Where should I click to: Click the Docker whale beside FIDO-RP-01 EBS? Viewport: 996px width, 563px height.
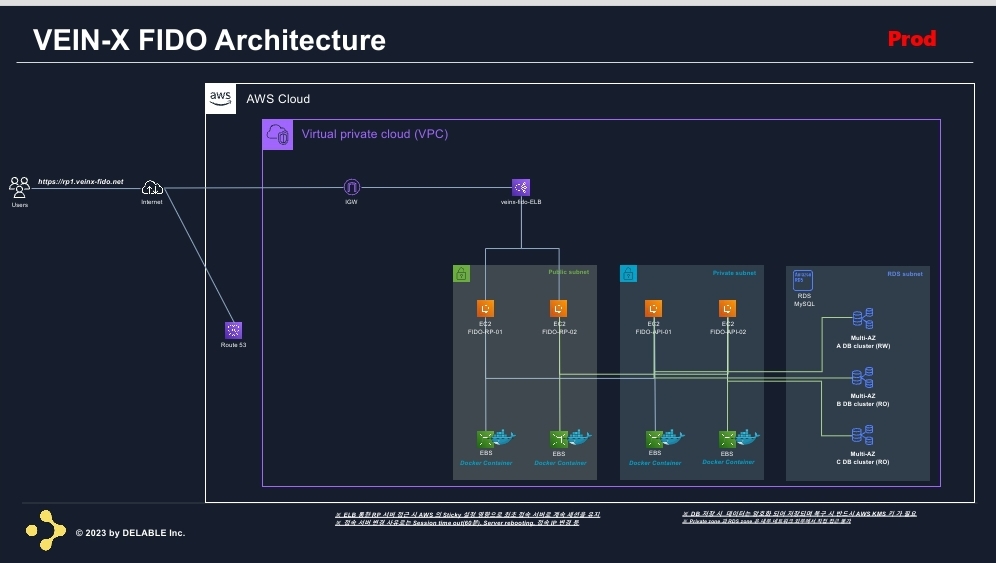coord(505,437)
